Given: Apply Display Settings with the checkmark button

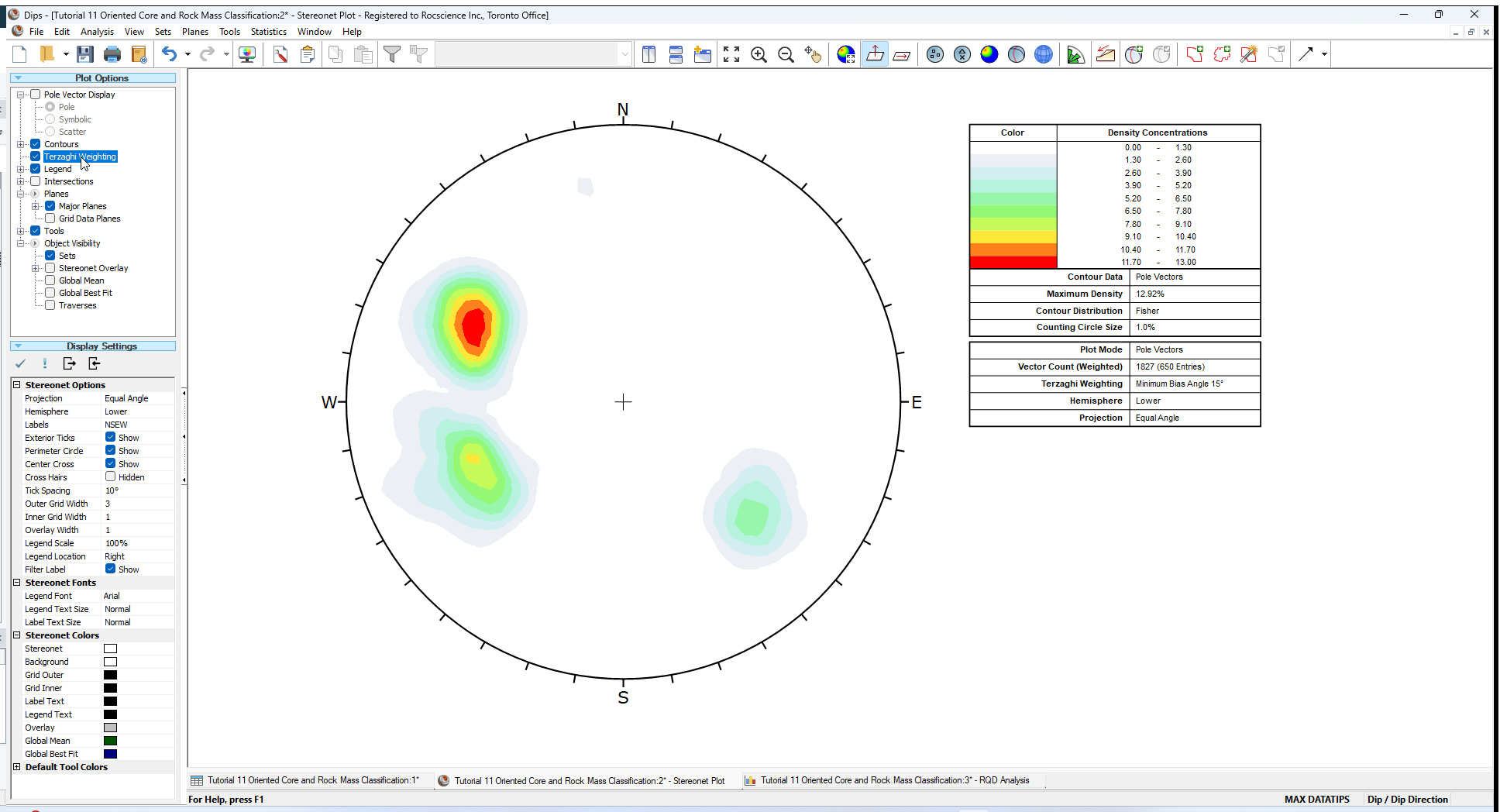Looking at the screenshot, I should [x=21, y=363].
